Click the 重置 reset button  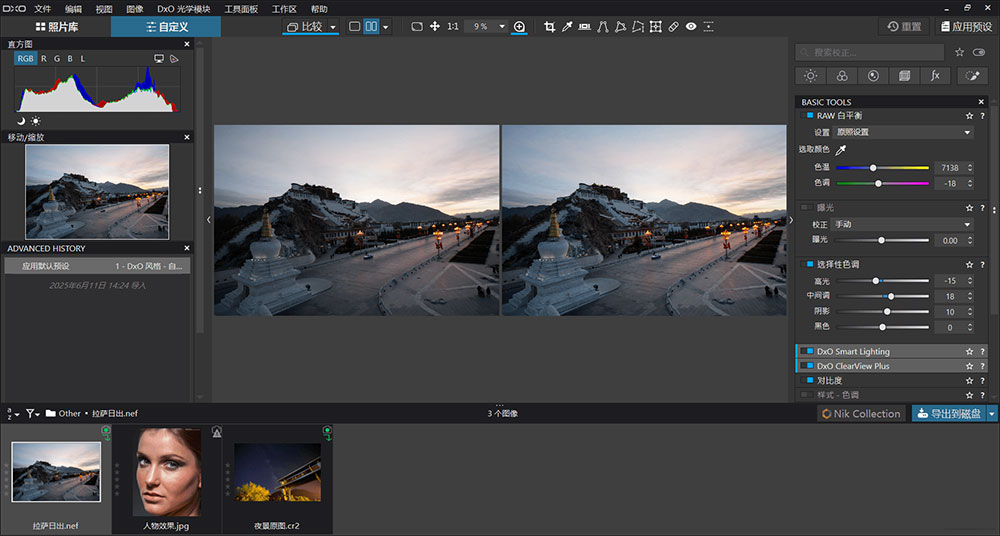click(904, 27)
